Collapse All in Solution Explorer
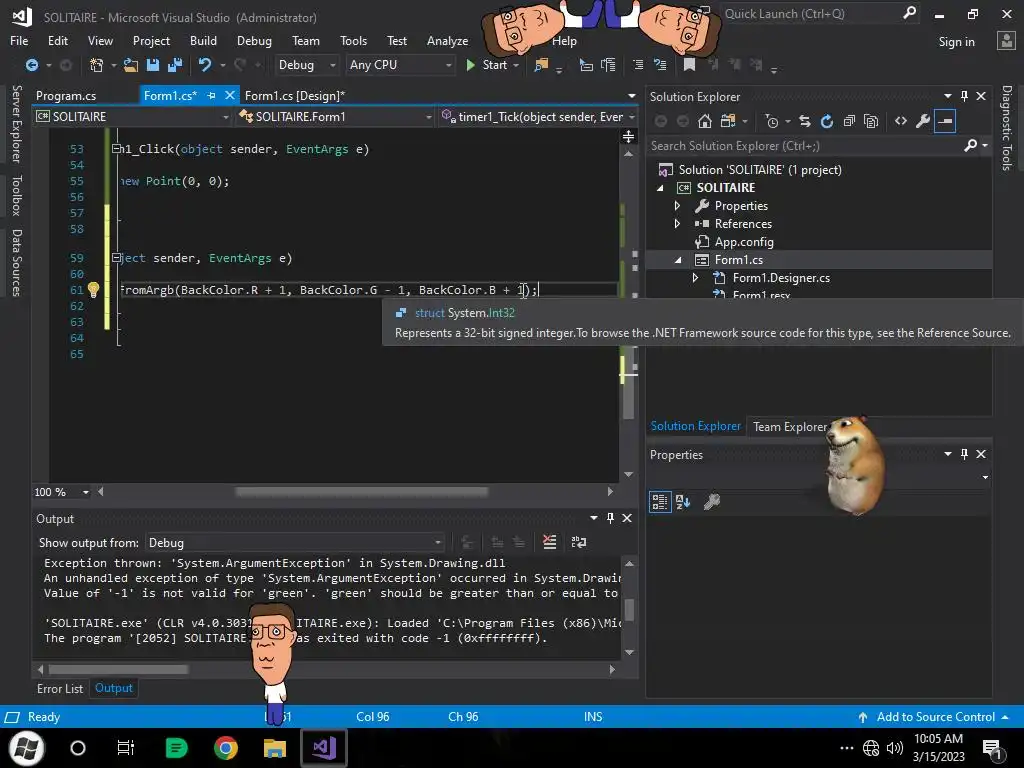 [x=849, y=121]
